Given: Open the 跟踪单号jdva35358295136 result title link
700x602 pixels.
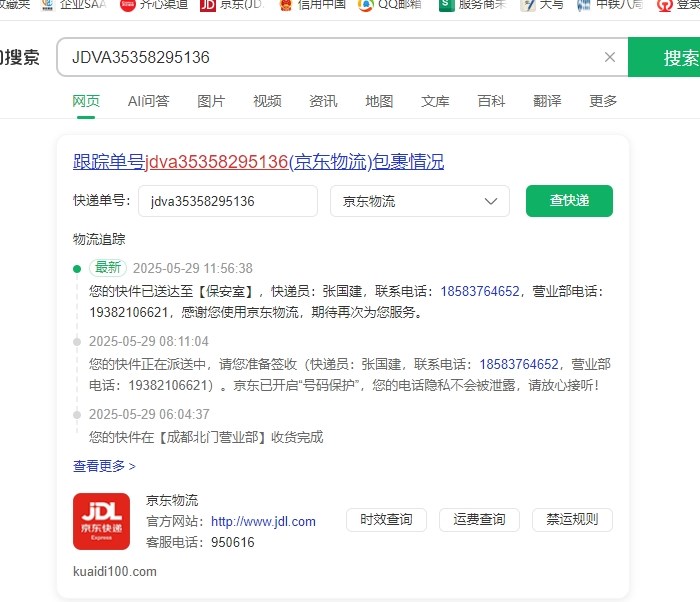Looking at the screenshot, I should (258, 162).
